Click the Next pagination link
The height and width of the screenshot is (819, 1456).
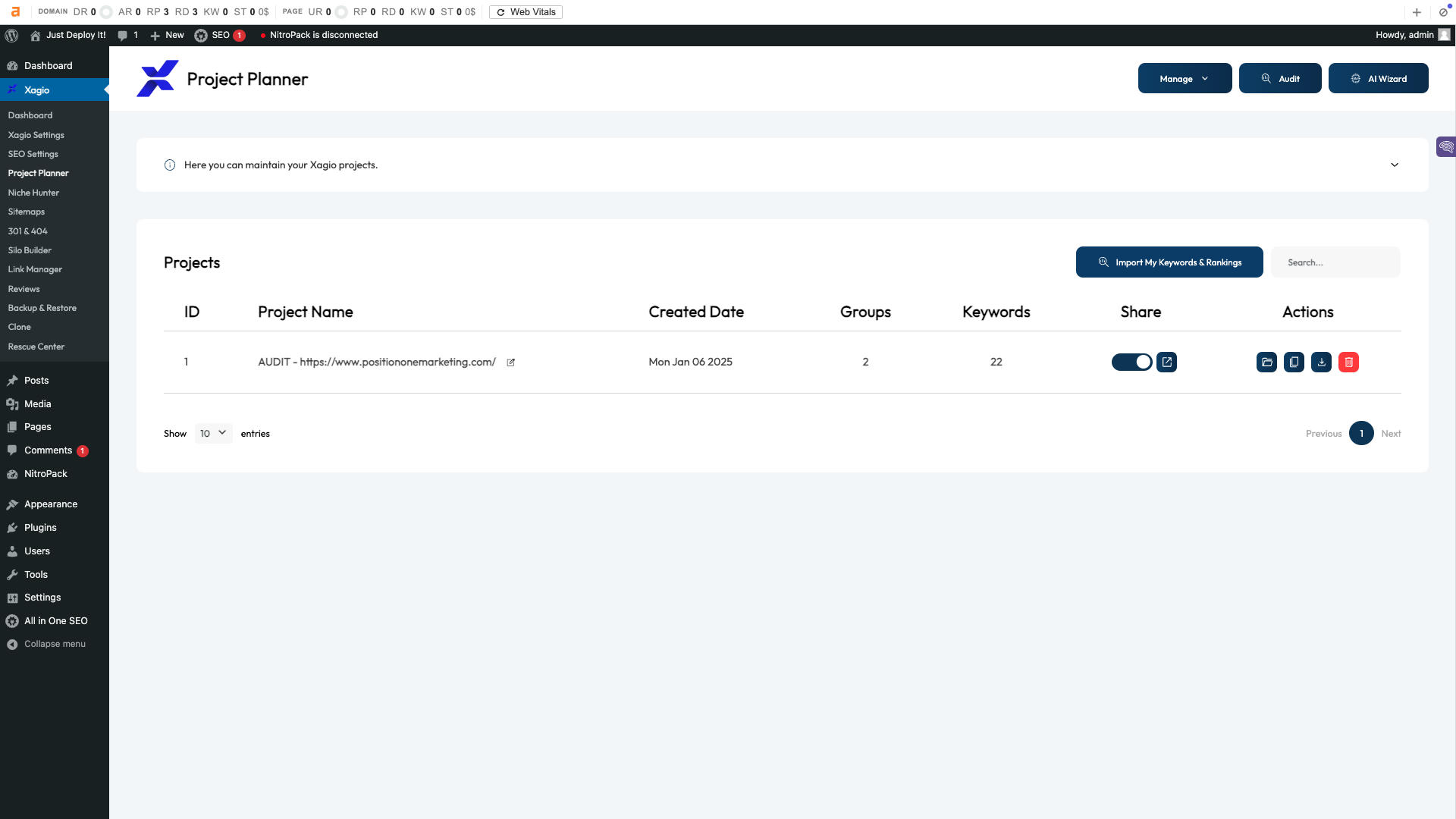pyautogui.click(x=1391, y=434)
